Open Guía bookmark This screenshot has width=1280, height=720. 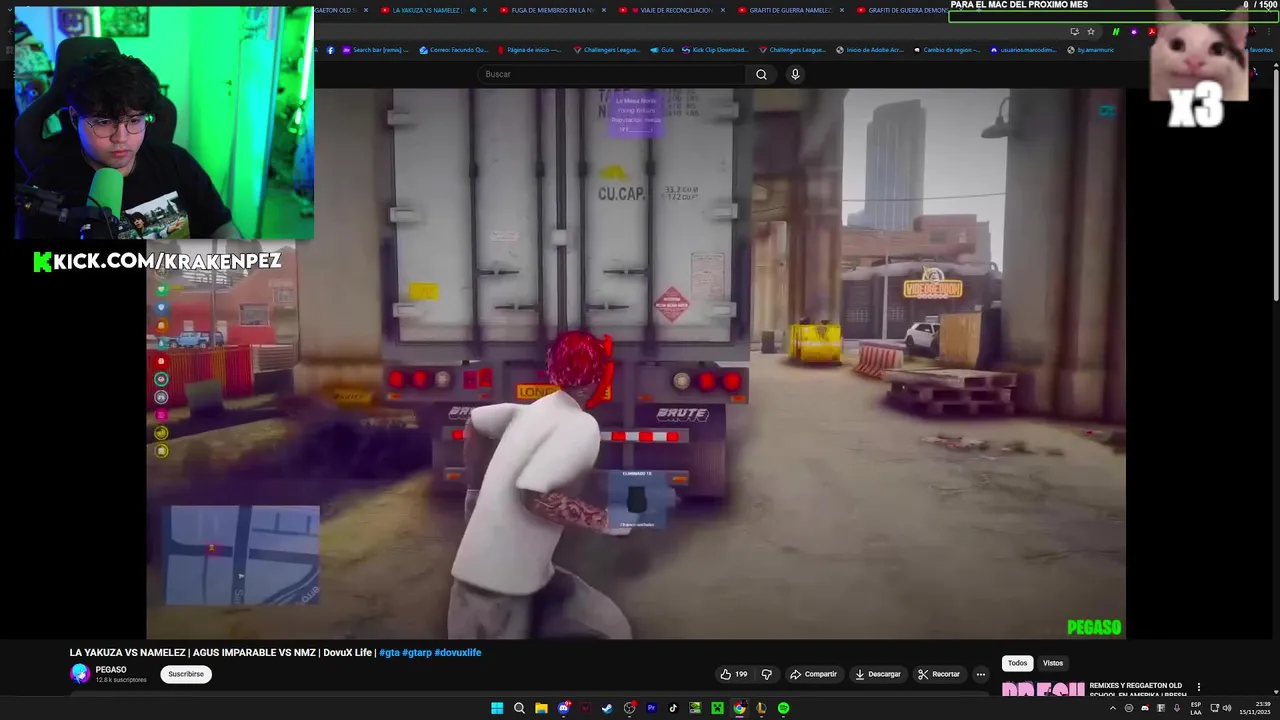661,50
